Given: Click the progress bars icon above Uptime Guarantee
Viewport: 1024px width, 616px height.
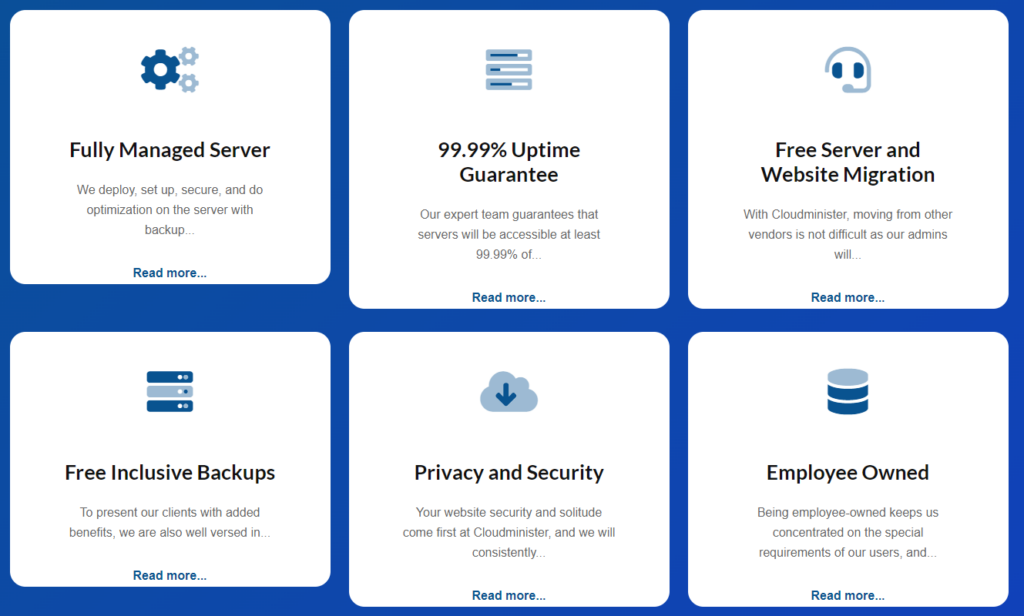Looking at the screenshot, I should coord(509,69).
